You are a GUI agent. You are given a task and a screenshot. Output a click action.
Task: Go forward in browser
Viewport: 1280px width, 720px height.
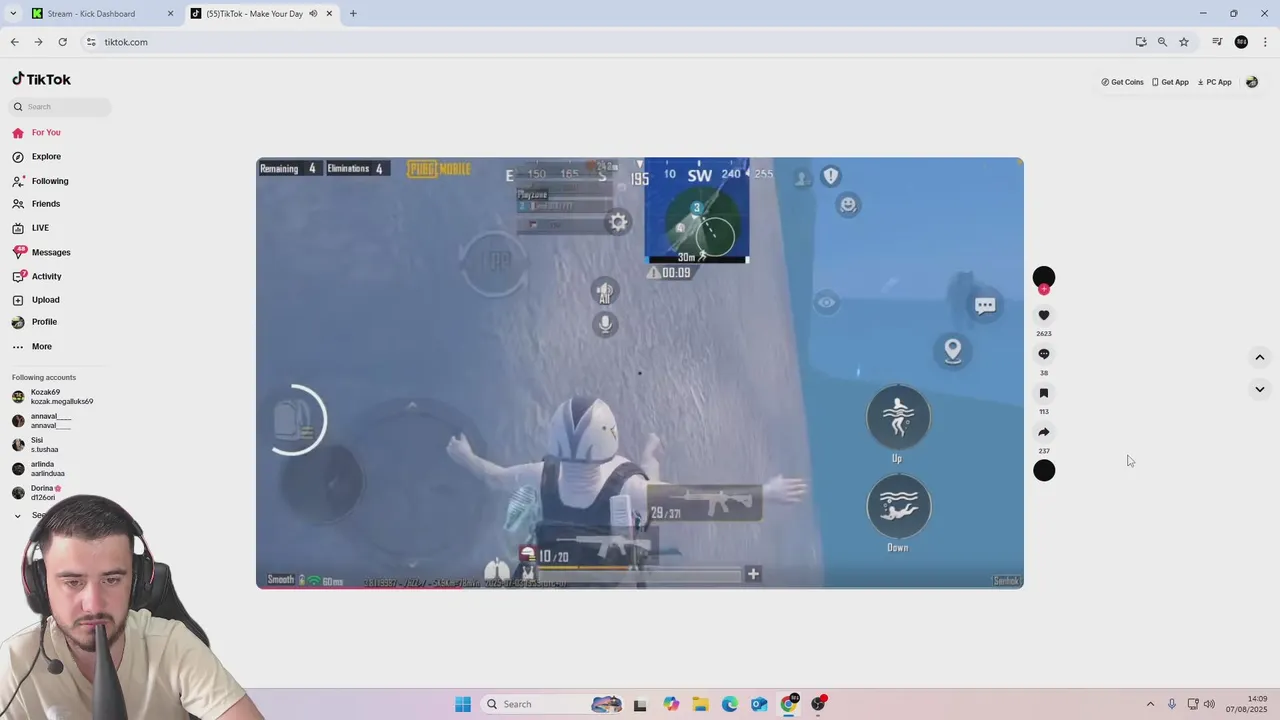(x=38, y=42)
